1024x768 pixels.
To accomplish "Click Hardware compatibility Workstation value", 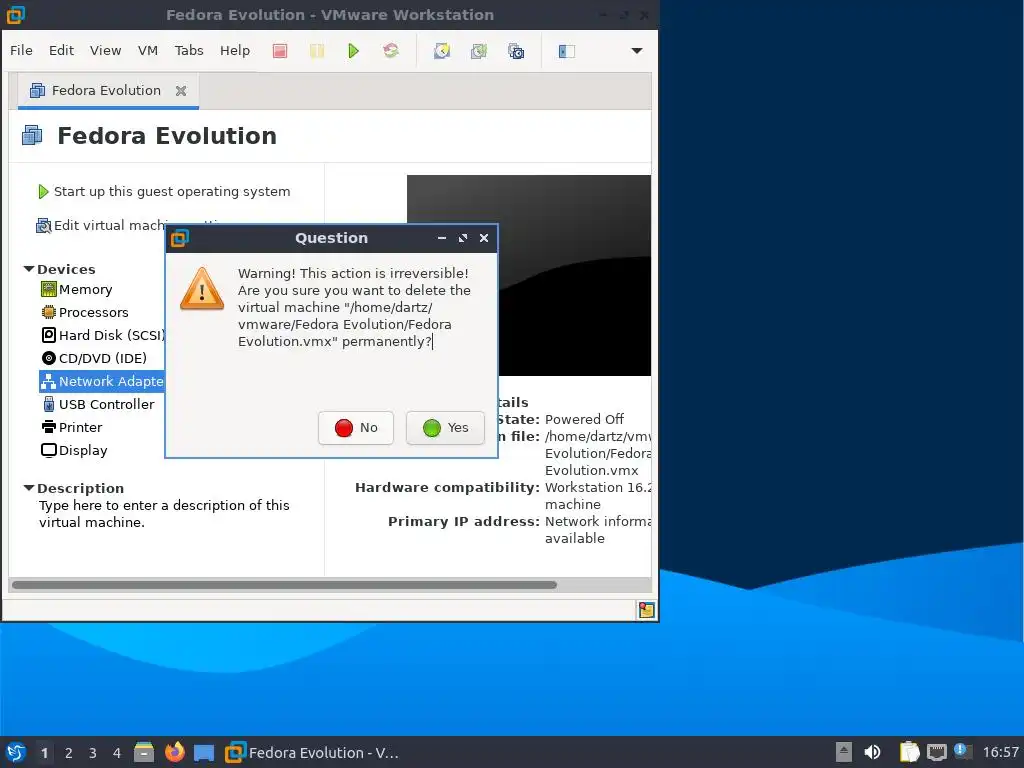I will tap(598, 496).
